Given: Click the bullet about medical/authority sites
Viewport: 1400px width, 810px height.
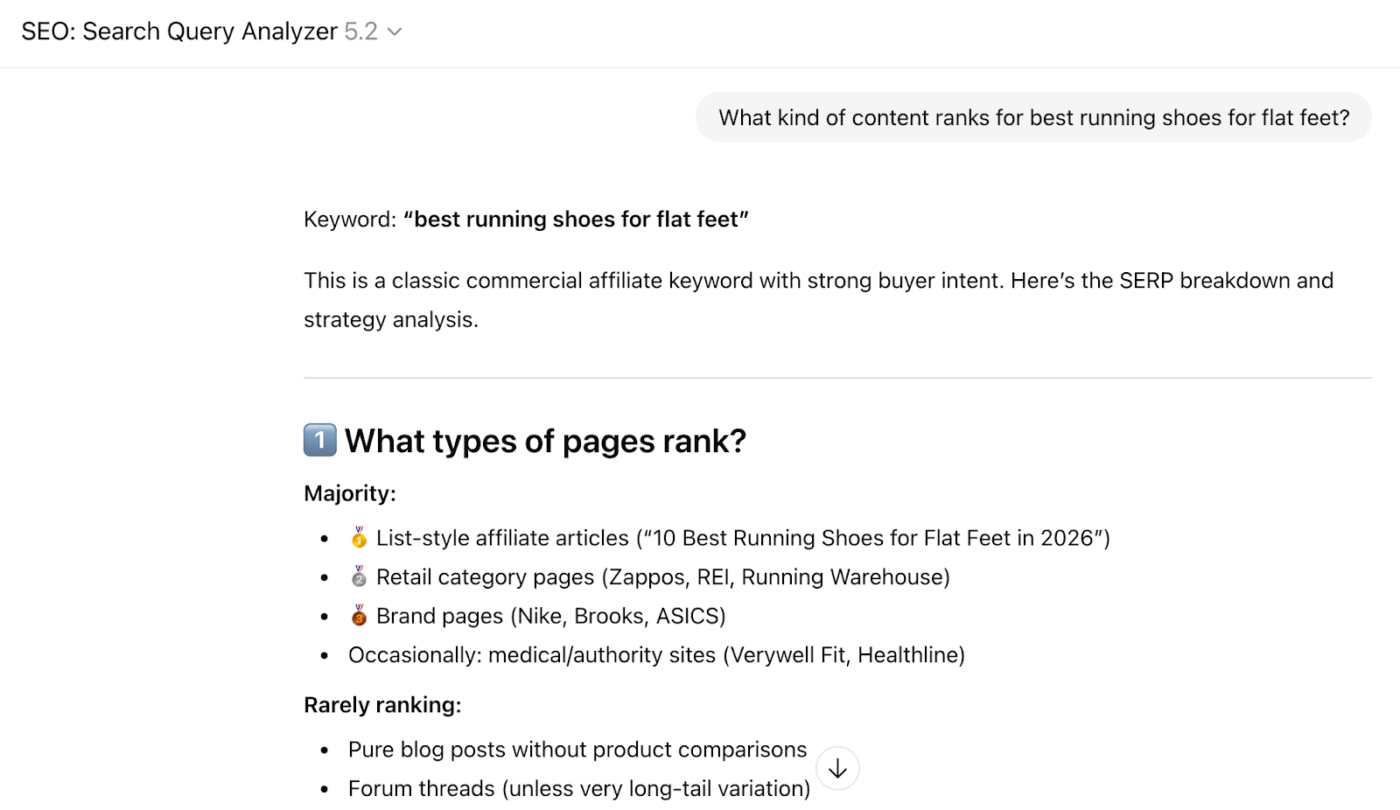Looking at the screenshot, I should click(x=656, y=654).
